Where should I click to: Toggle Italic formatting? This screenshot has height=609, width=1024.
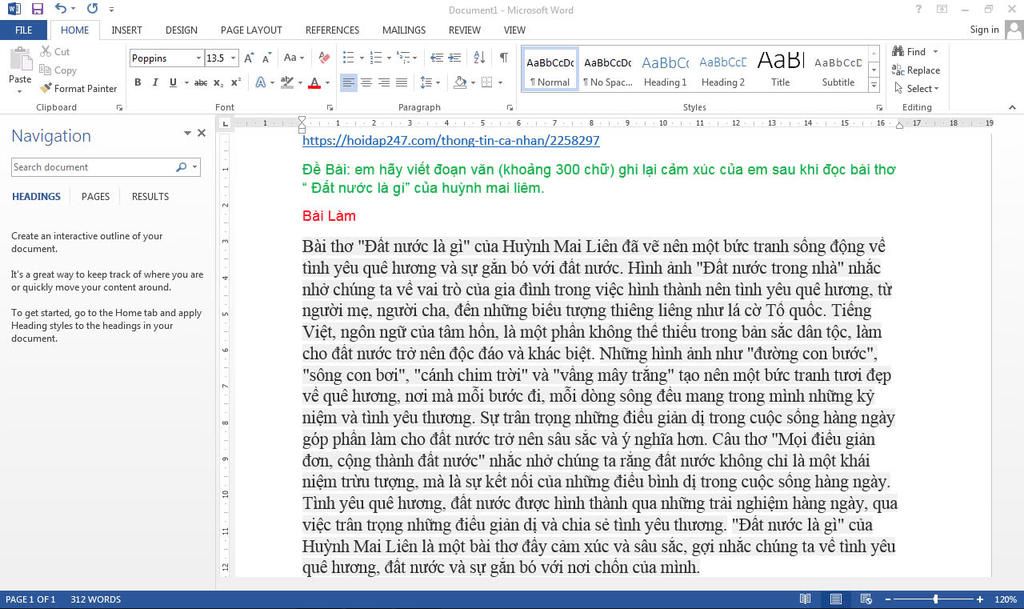click(x=155, y=82)
